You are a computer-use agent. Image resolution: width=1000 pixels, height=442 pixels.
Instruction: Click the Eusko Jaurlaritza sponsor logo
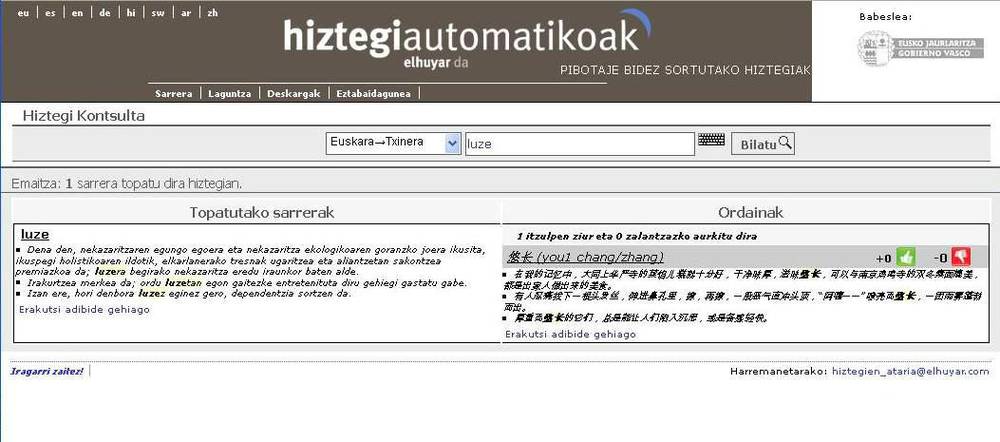coord(920,48)
